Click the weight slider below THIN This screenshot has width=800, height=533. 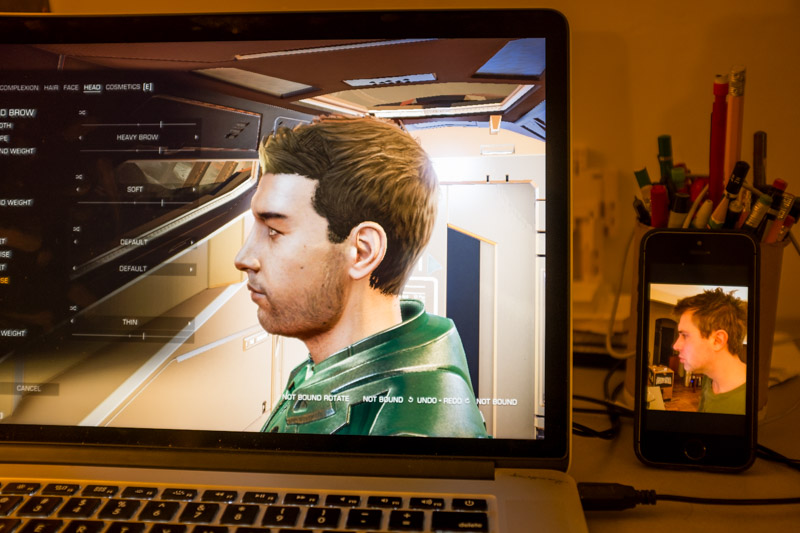click(132, 336)
